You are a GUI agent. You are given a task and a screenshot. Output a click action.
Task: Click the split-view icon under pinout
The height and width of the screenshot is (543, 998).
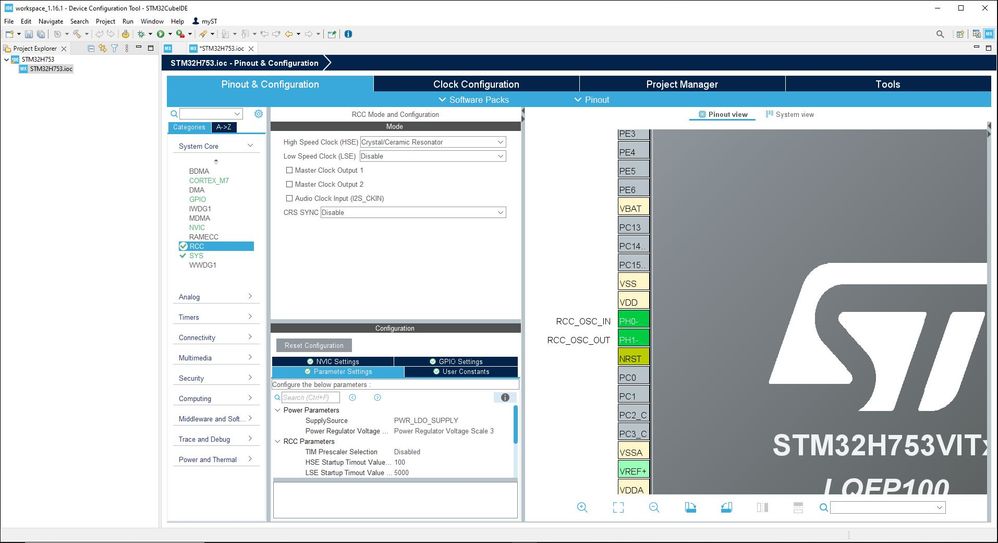point(763,507)
